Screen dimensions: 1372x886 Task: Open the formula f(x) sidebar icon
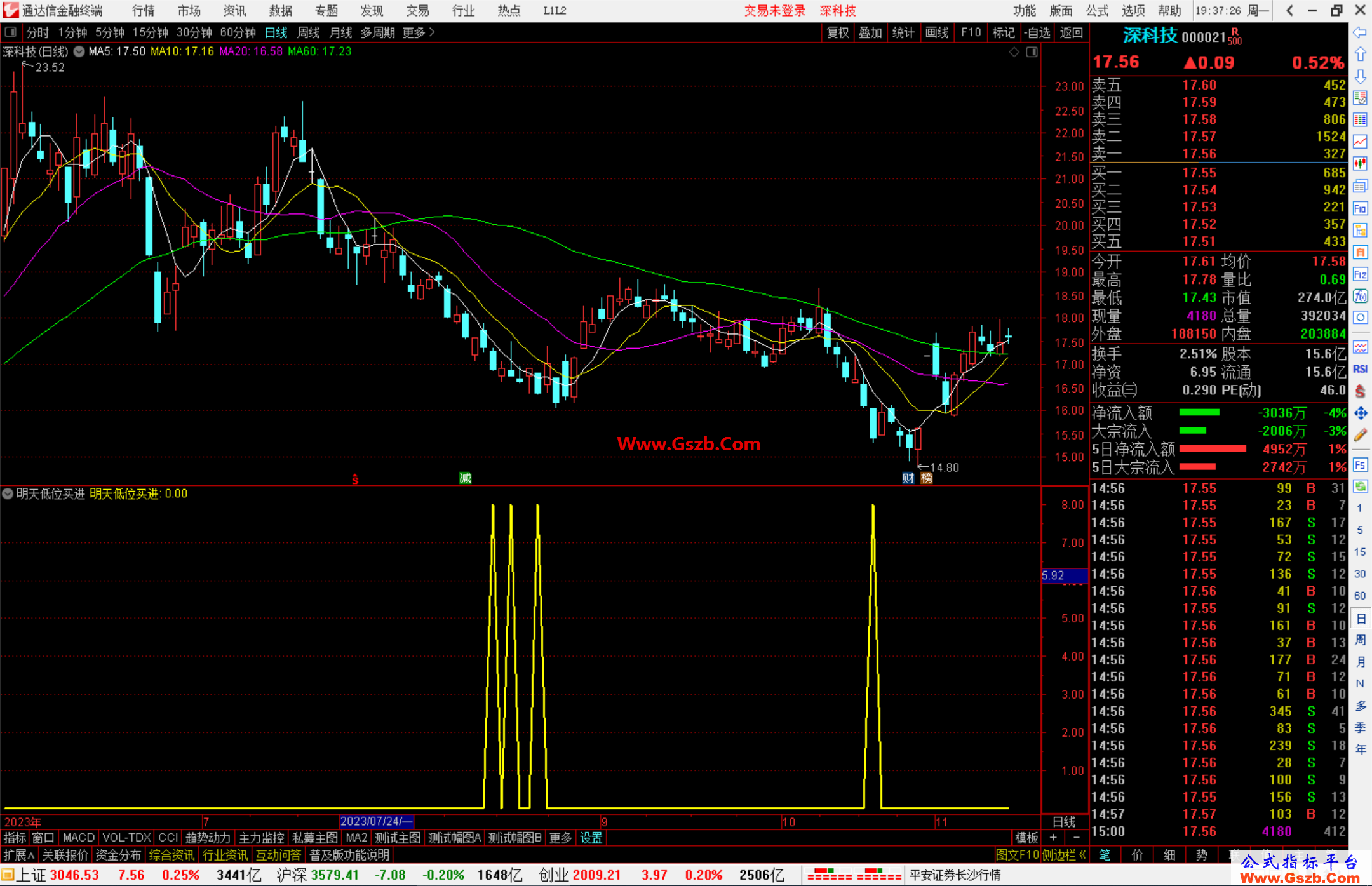[1360, 296]
